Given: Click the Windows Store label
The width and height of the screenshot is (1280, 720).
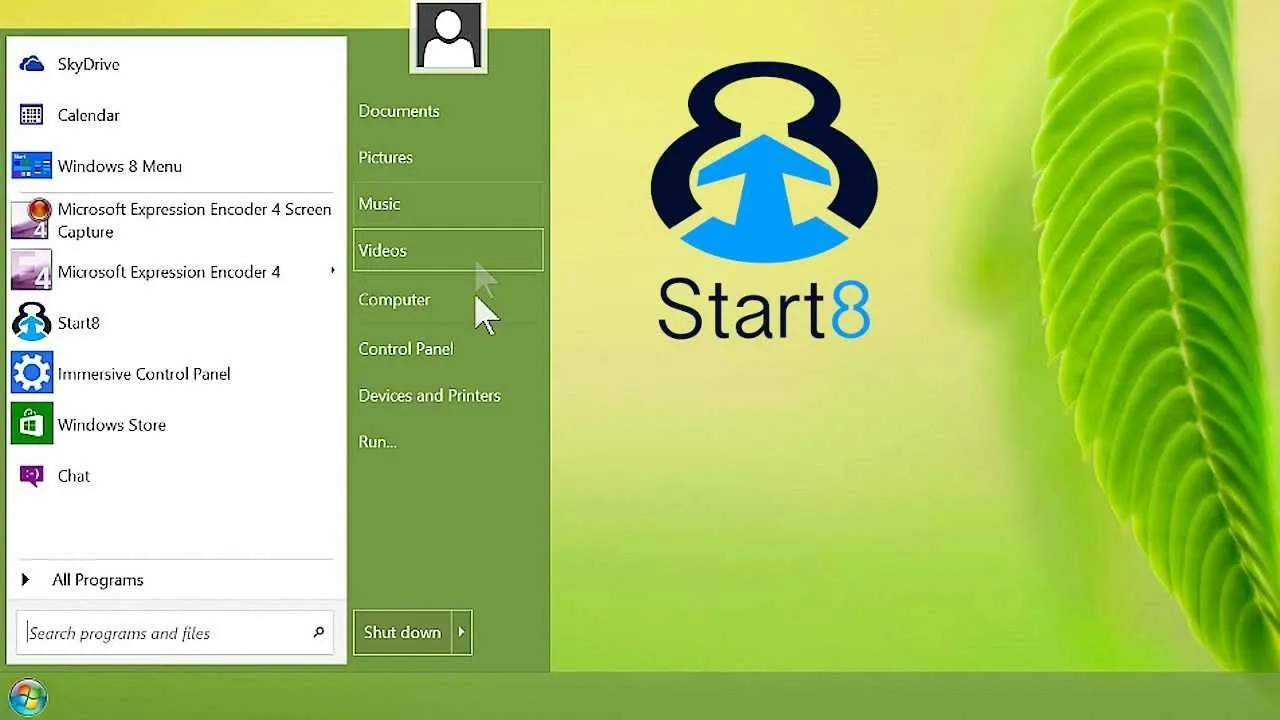Looking at the screenshot, I should pyautogui.click(x=112, y=424).
